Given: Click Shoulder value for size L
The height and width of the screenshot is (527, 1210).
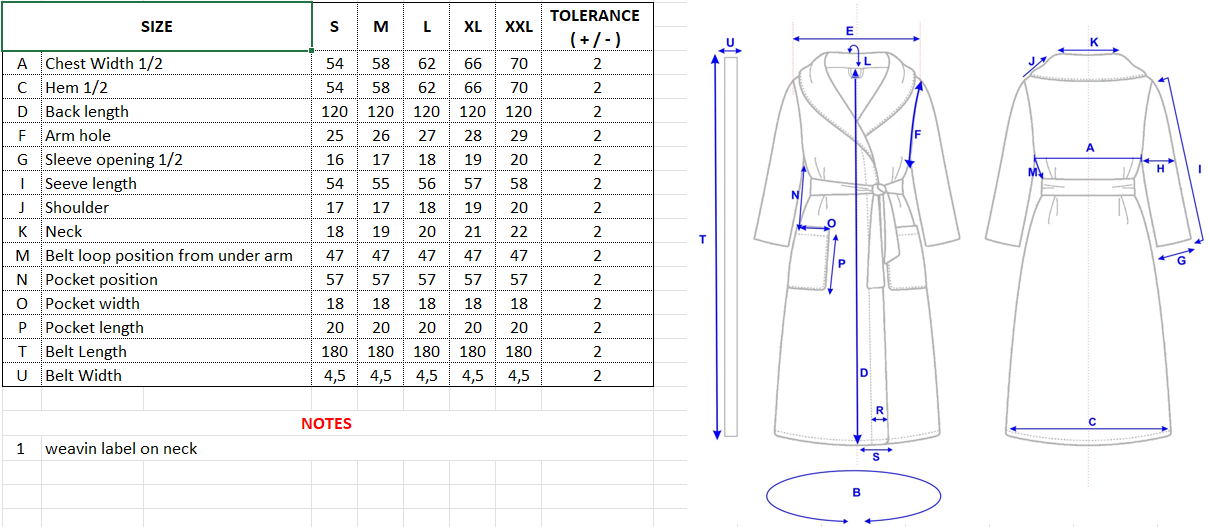Looking at the screenshot, I should tap(427, 207).
